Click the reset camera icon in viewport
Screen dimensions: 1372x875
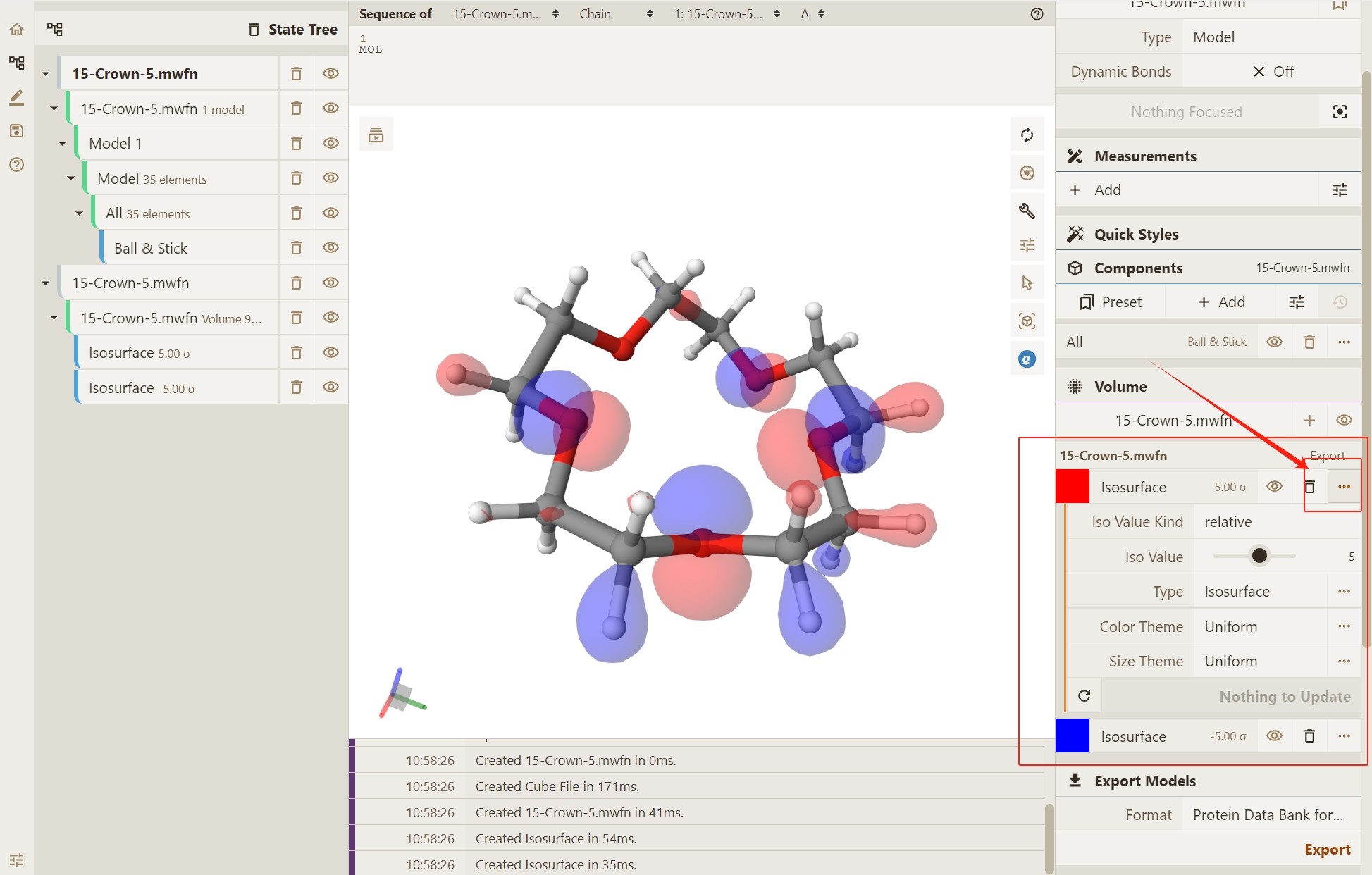click(x=1027, y=135)
